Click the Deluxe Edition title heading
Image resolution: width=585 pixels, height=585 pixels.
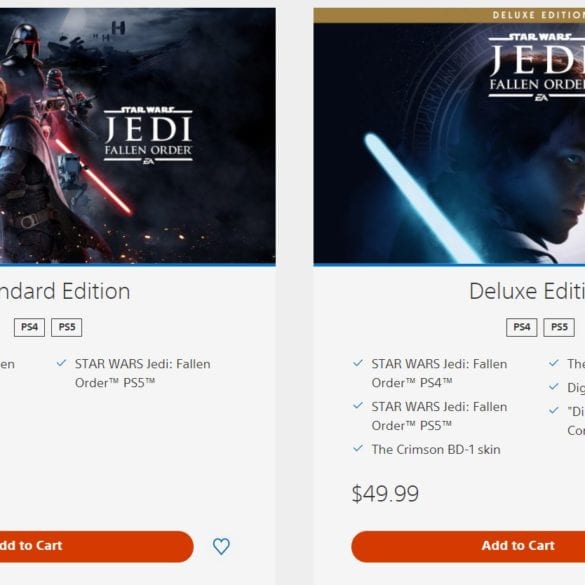click(x=527, y=291)
